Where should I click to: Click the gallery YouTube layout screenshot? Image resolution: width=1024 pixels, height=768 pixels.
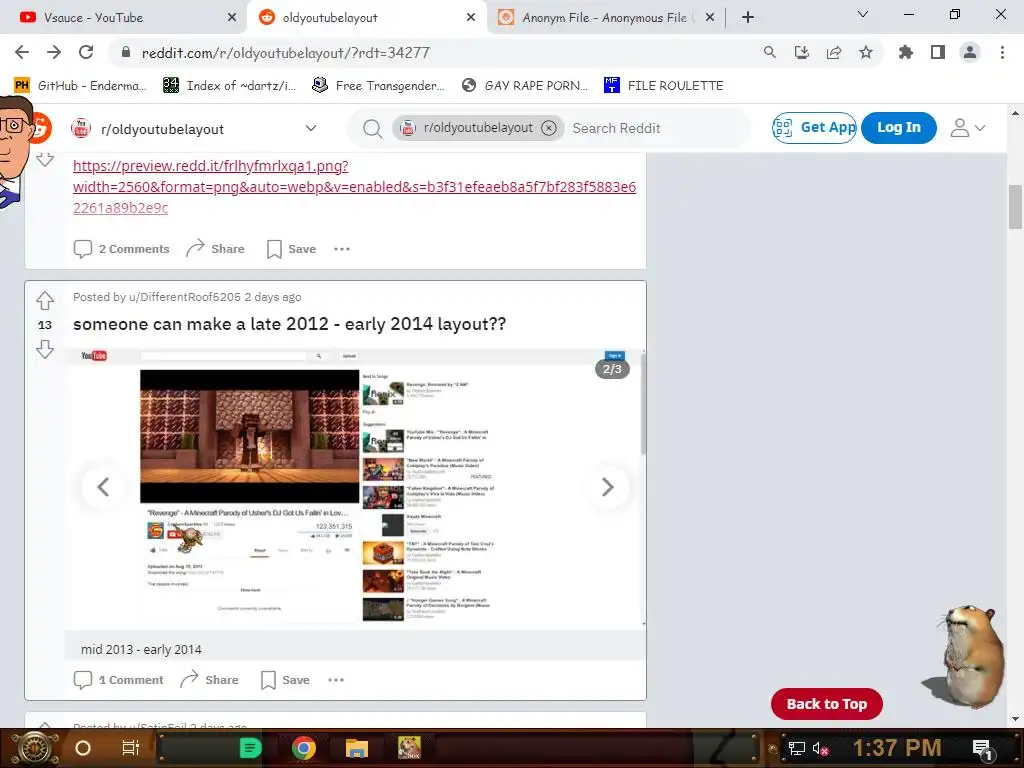[x=355, y=490]
